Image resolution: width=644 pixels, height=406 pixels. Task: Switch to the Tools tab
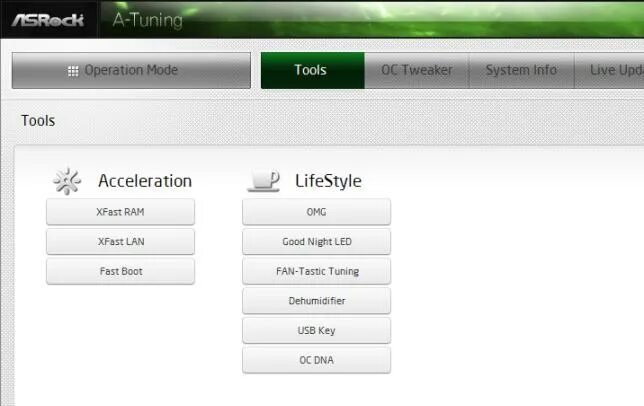(313, 70)
